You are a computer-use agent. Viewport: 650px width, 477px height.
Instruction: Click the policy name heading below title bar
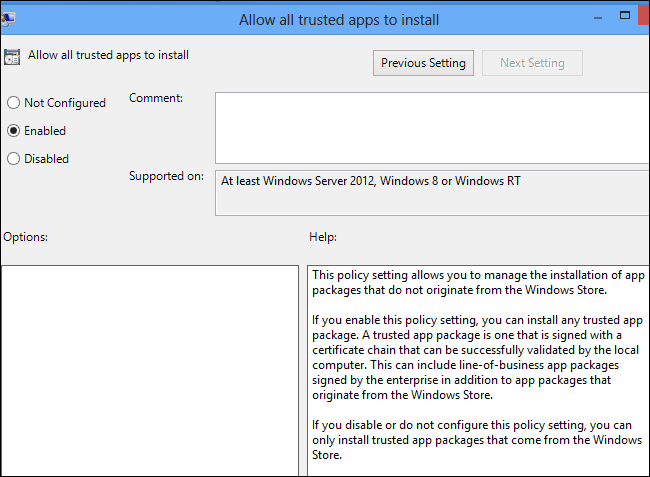[108, 56]
